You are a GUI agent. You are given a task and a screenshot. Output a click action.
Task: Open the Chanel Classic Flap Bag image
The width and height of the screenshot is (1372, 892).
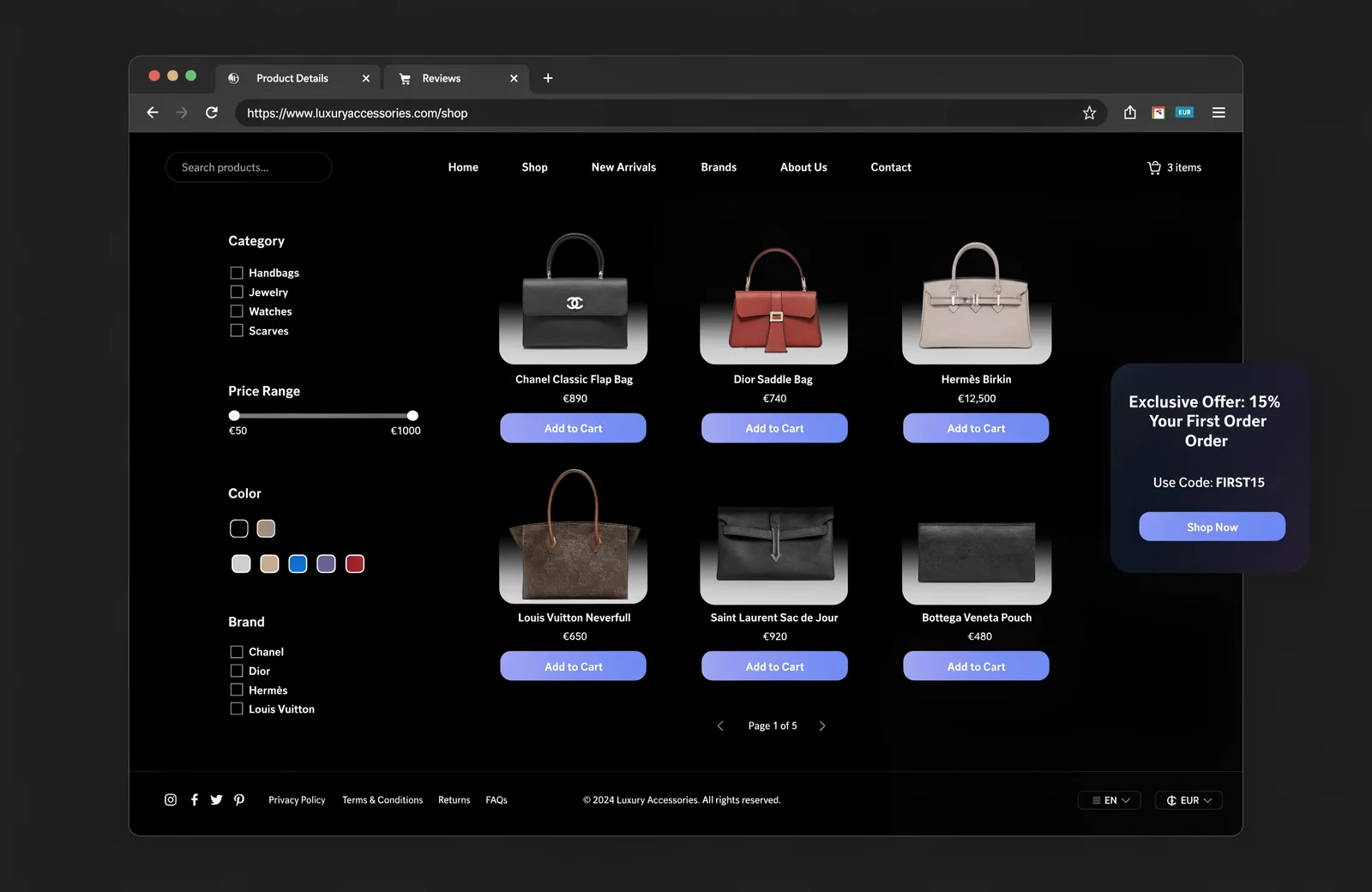pos(573,298)
